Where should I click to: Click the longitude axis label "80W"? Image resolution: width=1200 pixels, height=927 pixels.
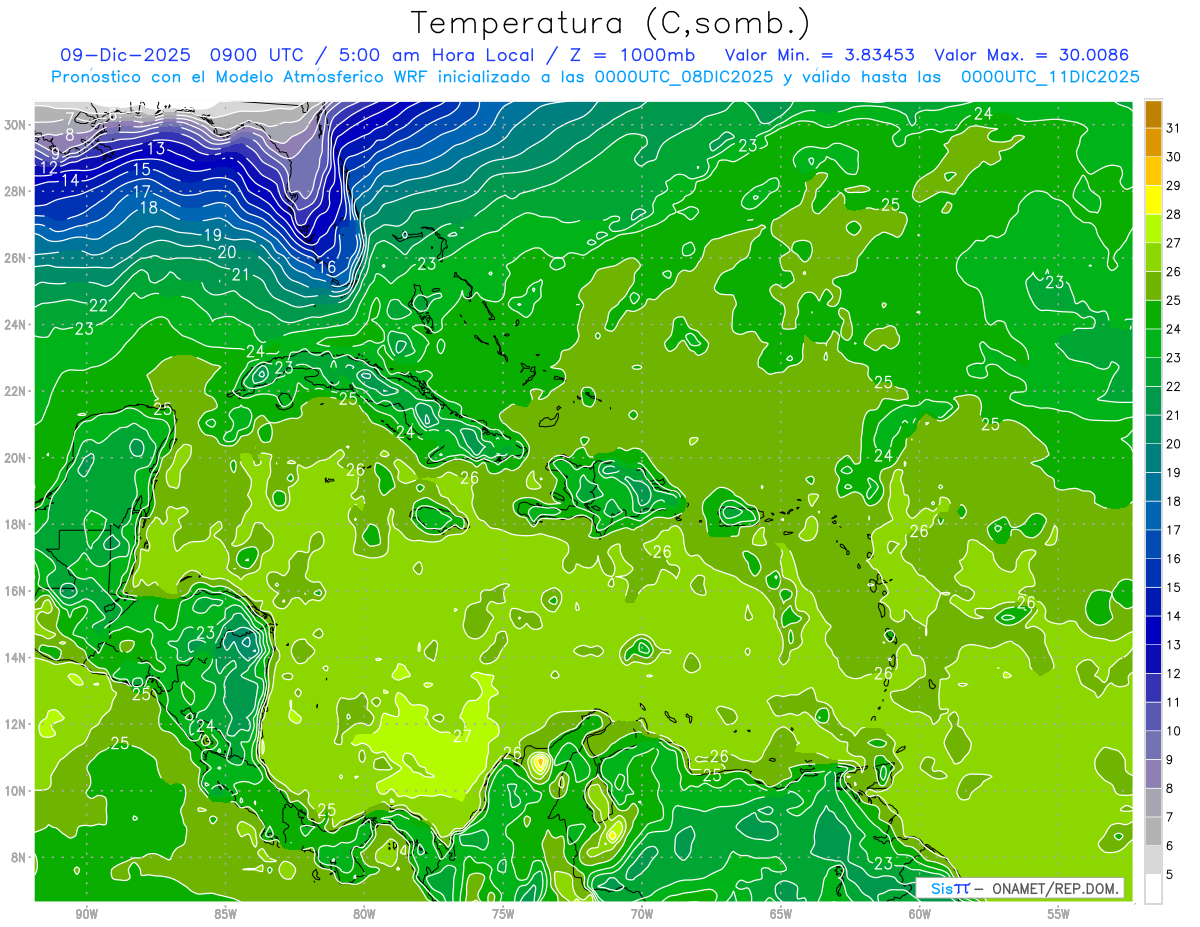click(x=364, y=915)
